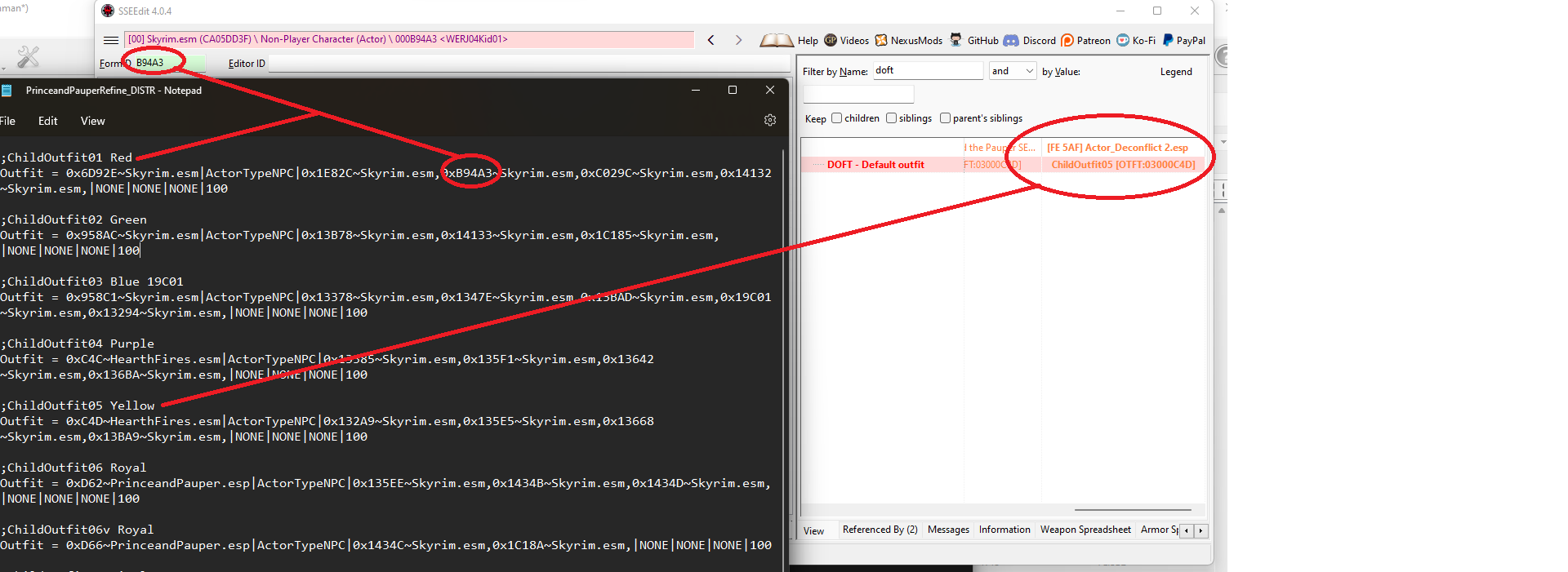Click the ';ChildOutfit03 Blue 19C01' line
The image size is (1568, 572).
[x=92, y=282]
